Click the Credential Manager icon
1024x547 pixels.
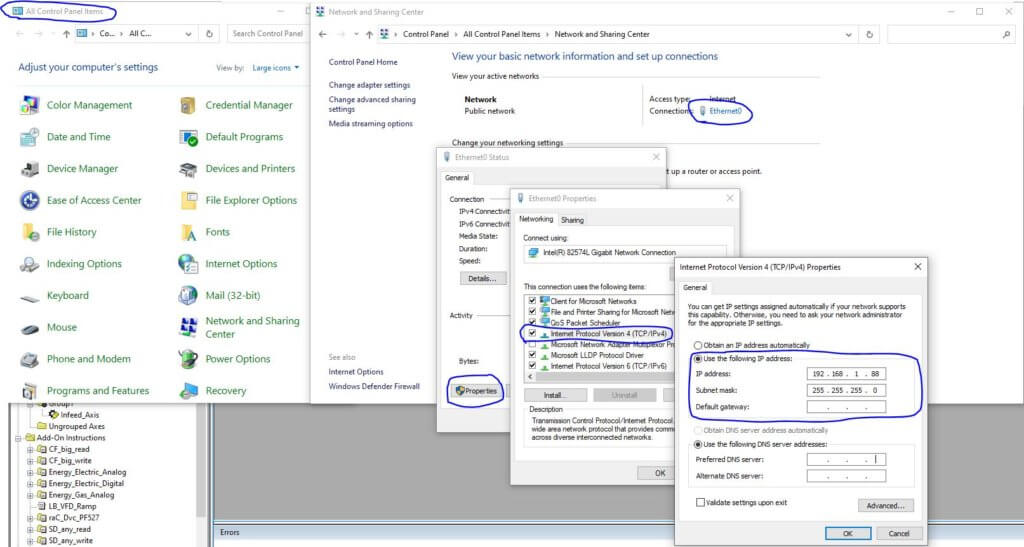189,105
